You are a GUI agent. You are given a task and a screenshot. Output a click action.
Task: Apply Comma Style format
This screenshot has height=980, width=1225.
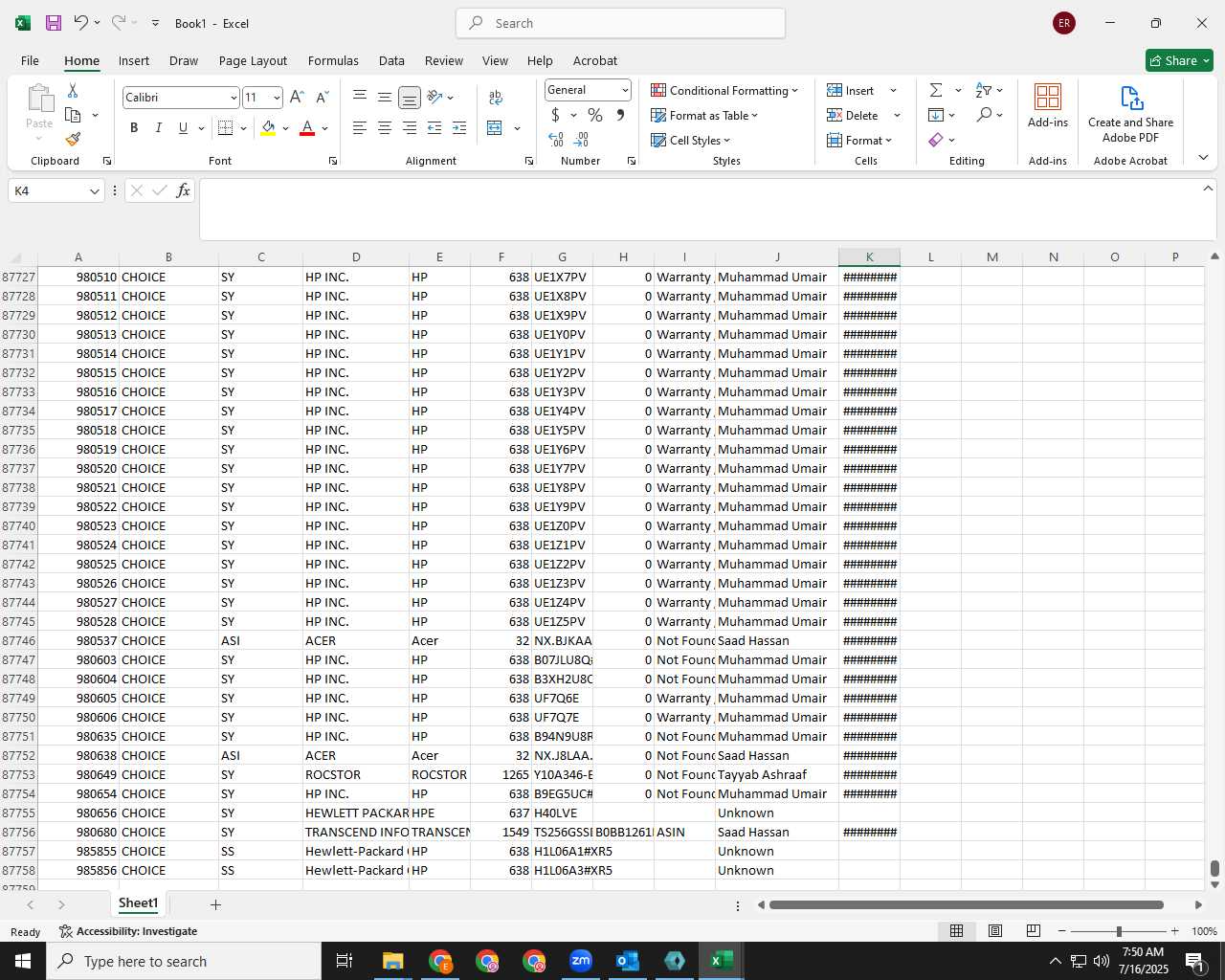(x=620, y=115)
